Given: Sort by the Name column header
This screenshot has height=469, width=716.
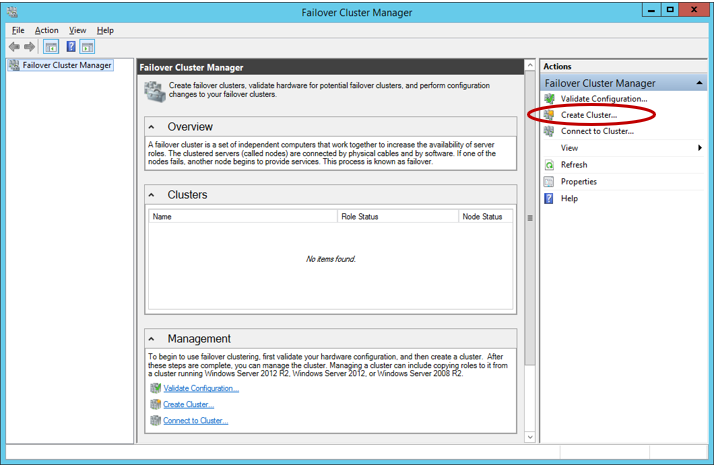Looking at the screenshot, I should click(243, 216).
